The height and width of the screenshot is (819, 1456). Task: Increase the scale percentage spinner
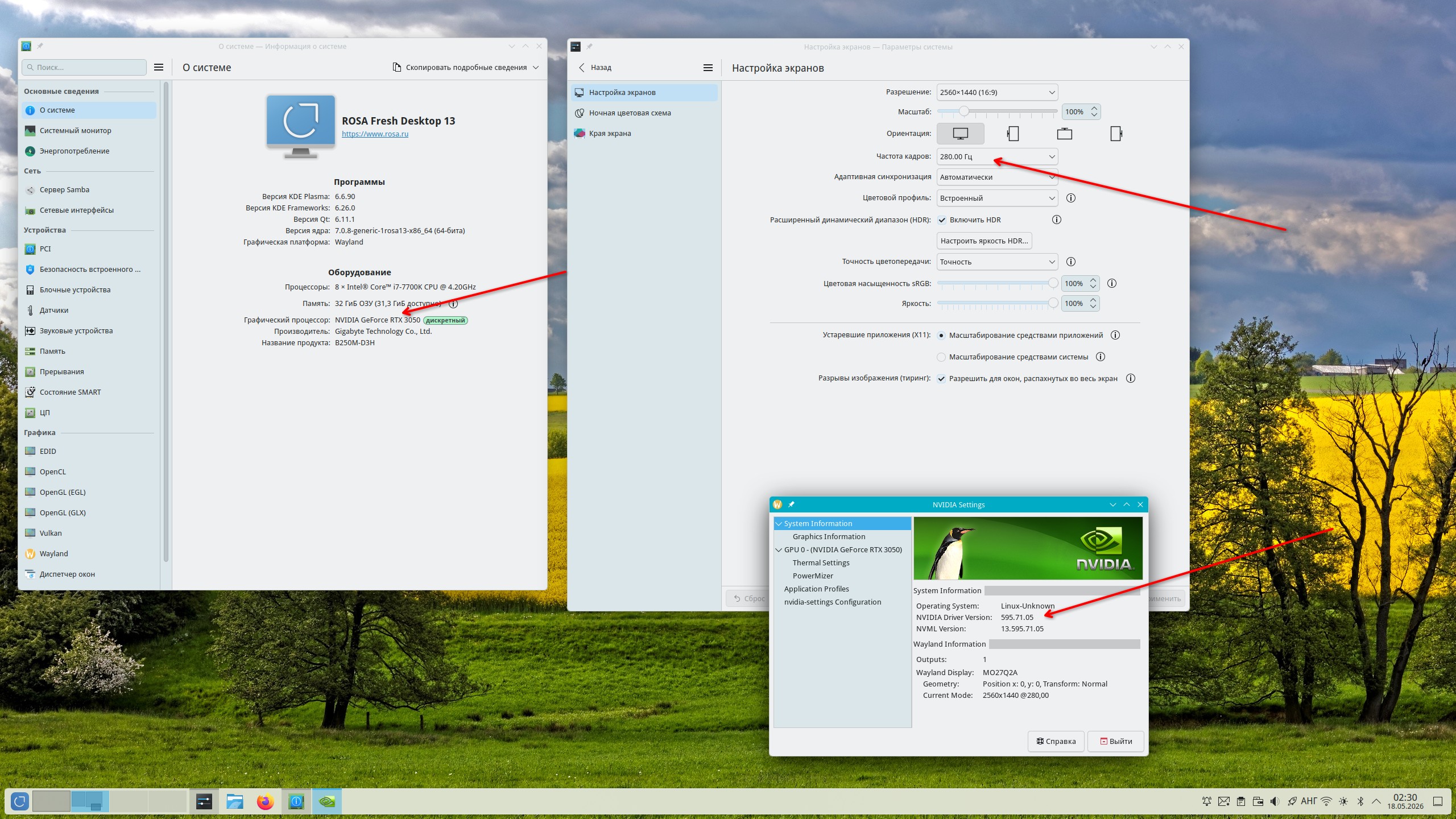tap(1094, 108)
